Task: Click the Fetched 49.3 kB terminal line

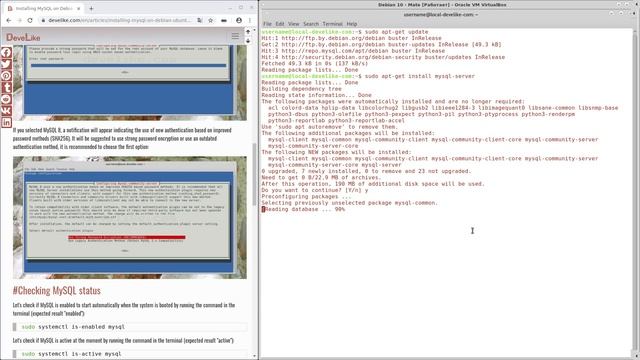Action: (x=315, y=64)
